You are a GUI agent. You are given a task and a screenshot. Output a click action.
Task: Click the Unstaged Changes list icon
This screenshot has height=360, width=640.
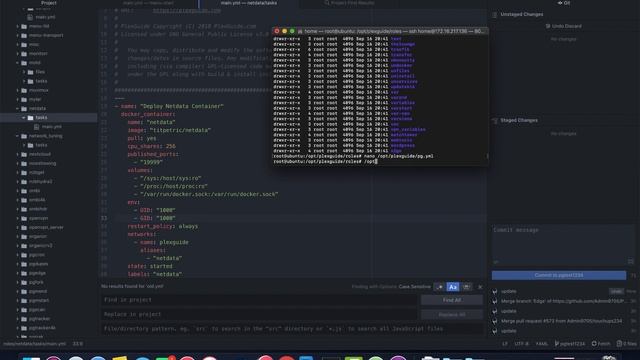pos(495,15)
